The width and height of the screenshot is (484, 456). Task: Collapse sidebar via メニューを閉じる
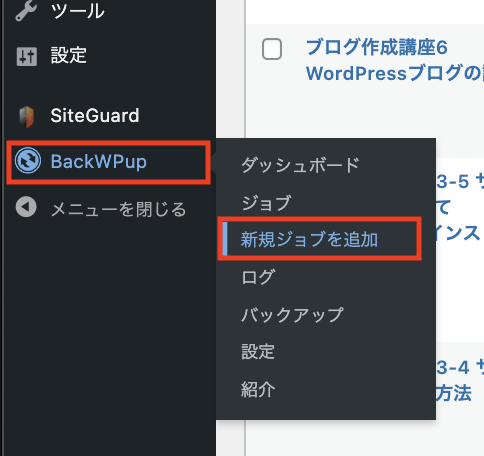(118, 209)
